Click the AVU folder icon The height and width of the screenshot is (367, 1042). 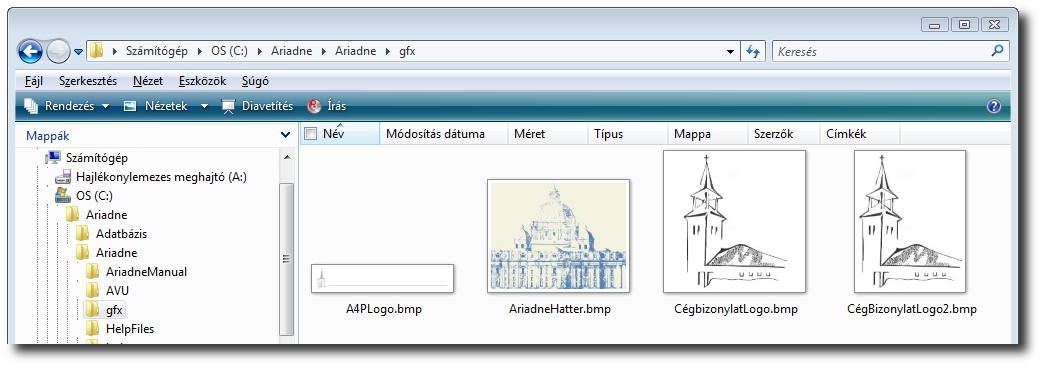tap(92, 290)
